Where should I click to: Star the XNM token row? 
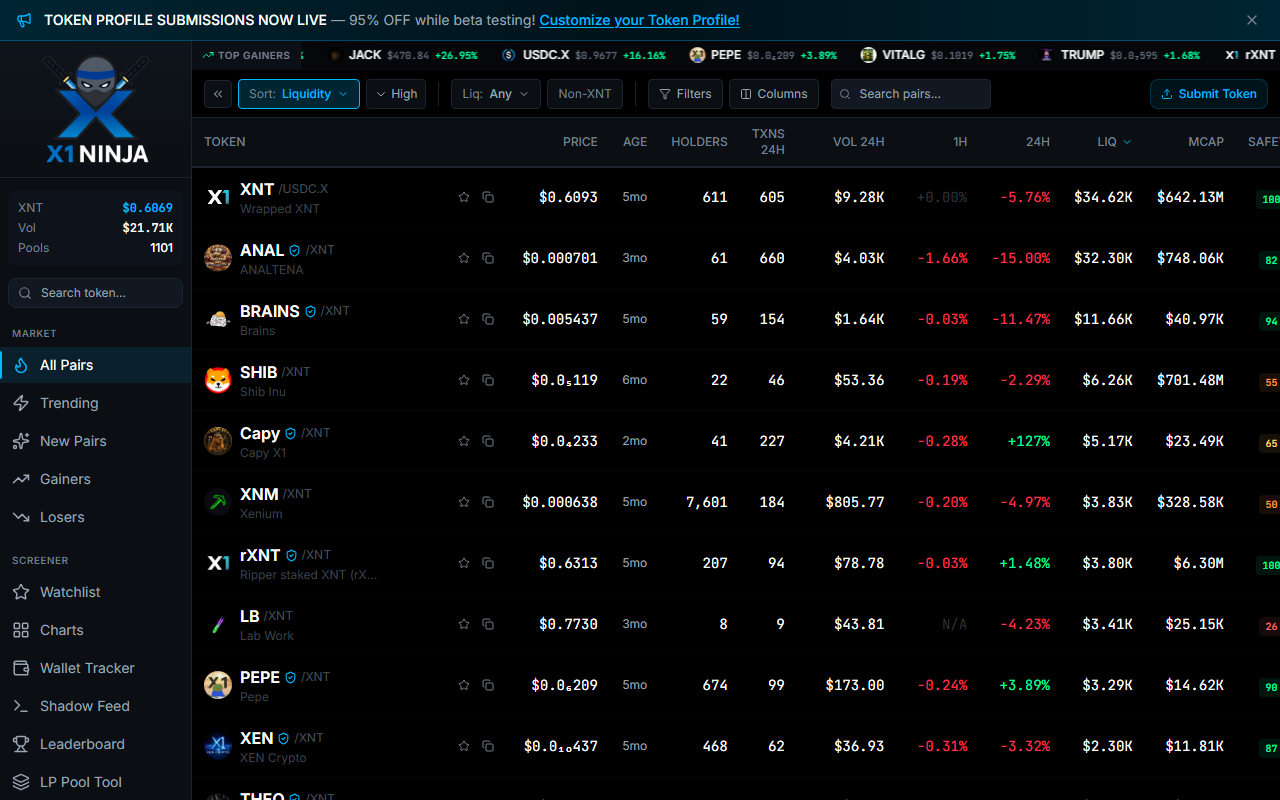pos(464,503)
